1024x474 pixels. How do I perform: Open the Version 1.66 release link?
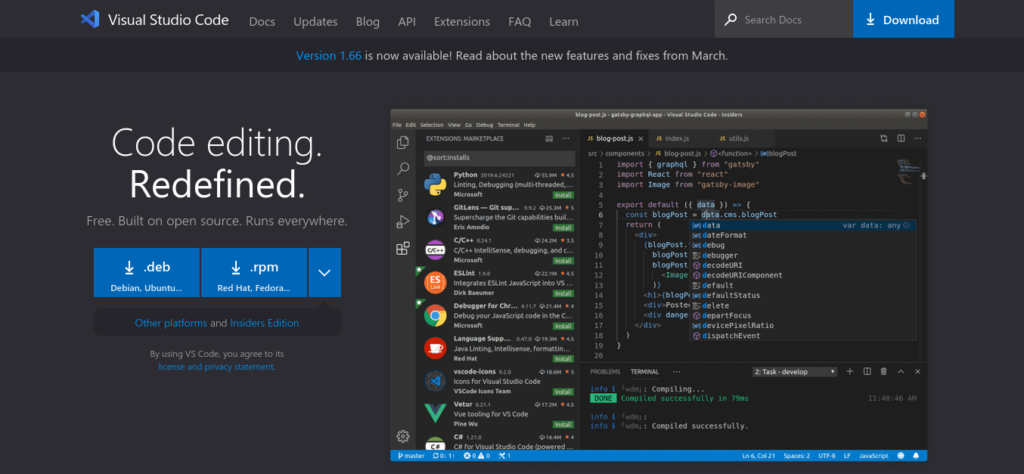tap(329, 56)
